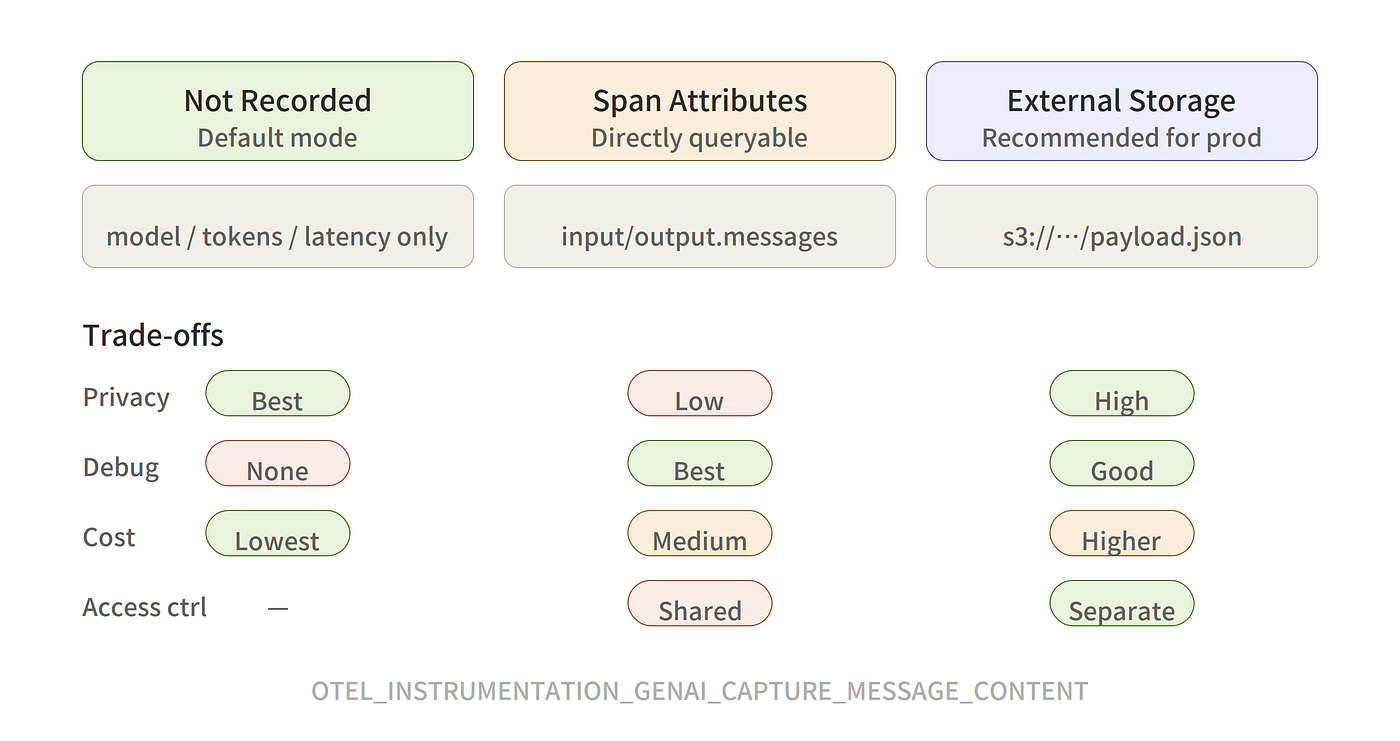Click the OTEL_INSTRUMENTATION_GENAI_CAPTURE_MESSAGE_CONTENT caption

click(699, 691)
